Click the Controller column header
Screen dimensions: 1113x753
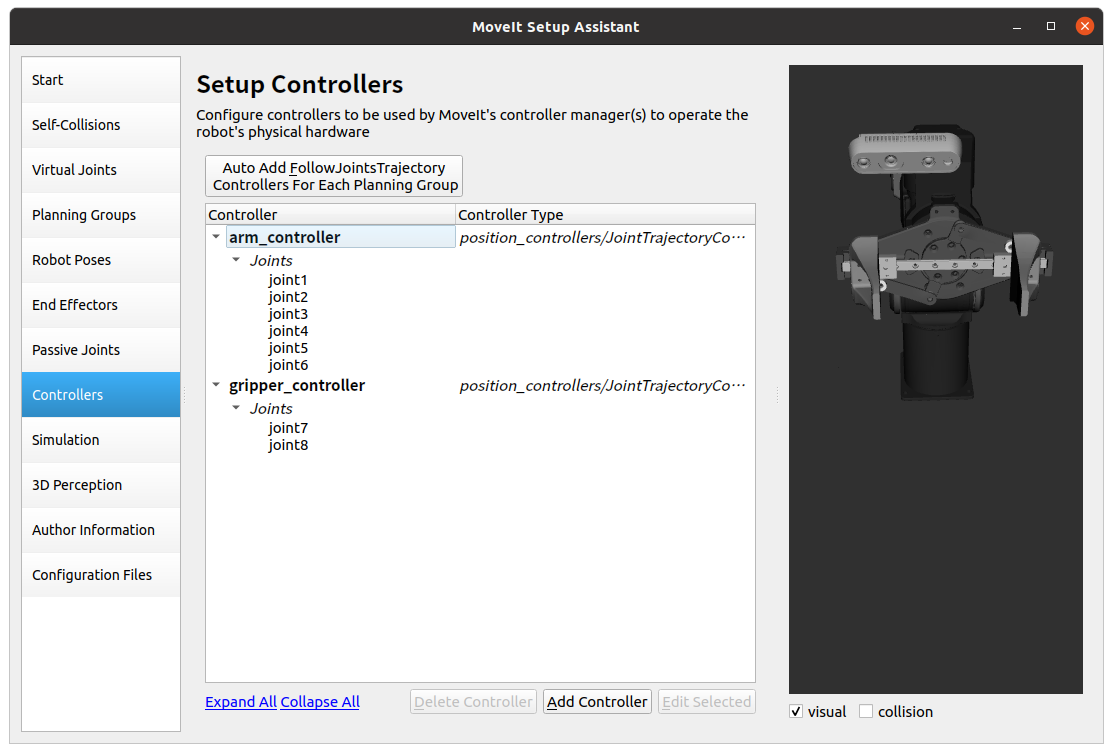[x=330, y=214]
